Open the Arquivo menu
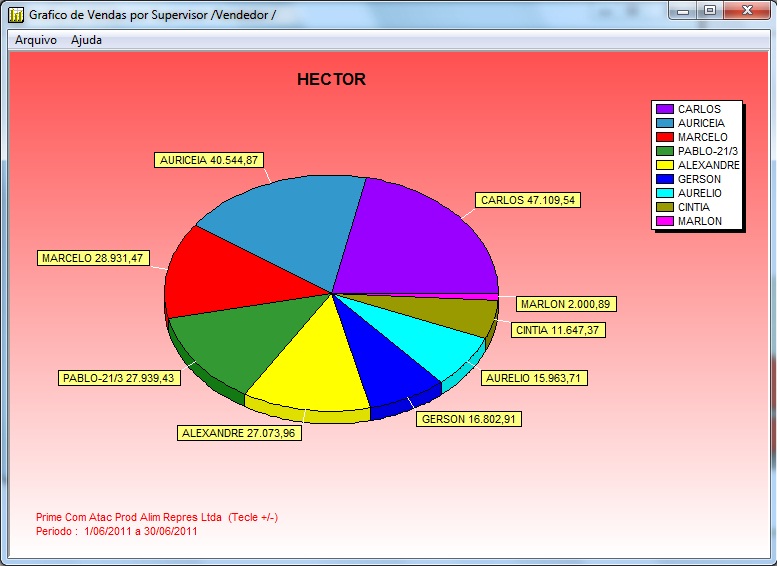Screen dimensions: 777x566 click(x=36, y=40)
